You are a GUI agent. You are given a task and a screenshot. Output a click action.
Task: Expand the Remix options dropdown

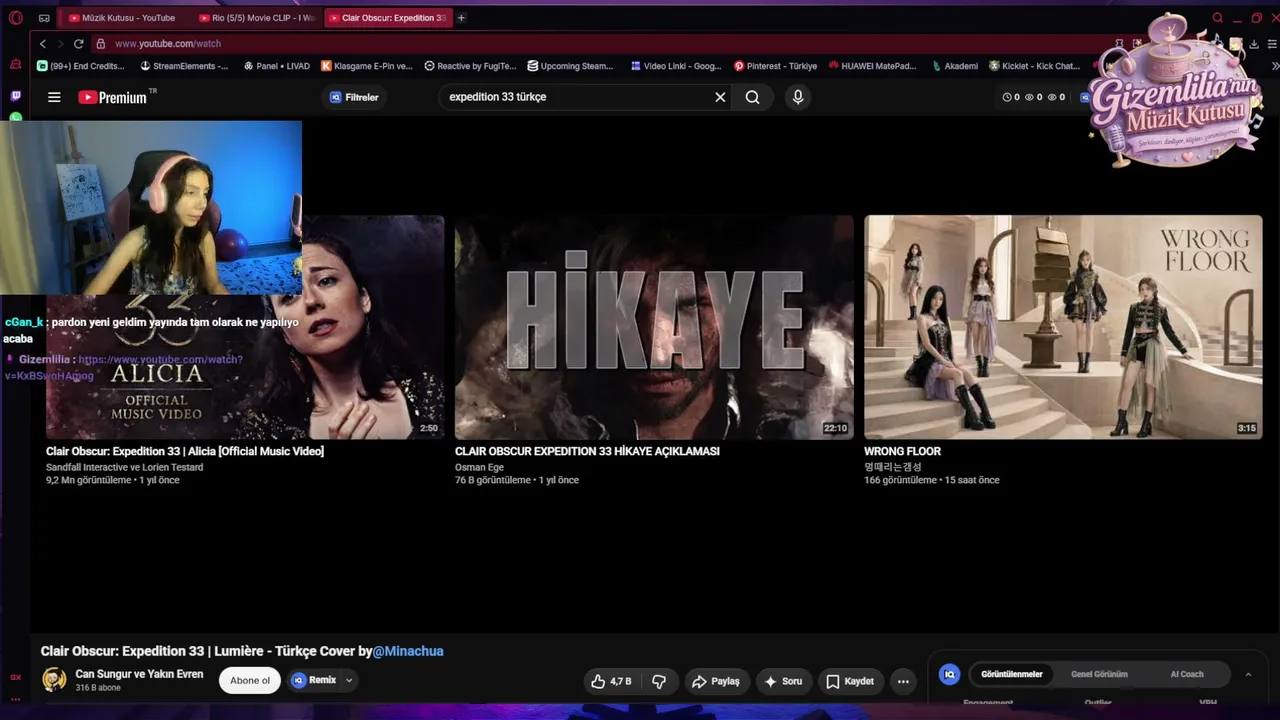point(349,680)
